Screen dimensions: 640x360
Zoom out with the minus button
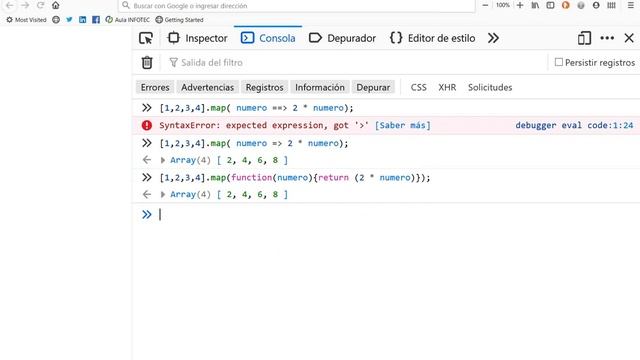(485, 5)
